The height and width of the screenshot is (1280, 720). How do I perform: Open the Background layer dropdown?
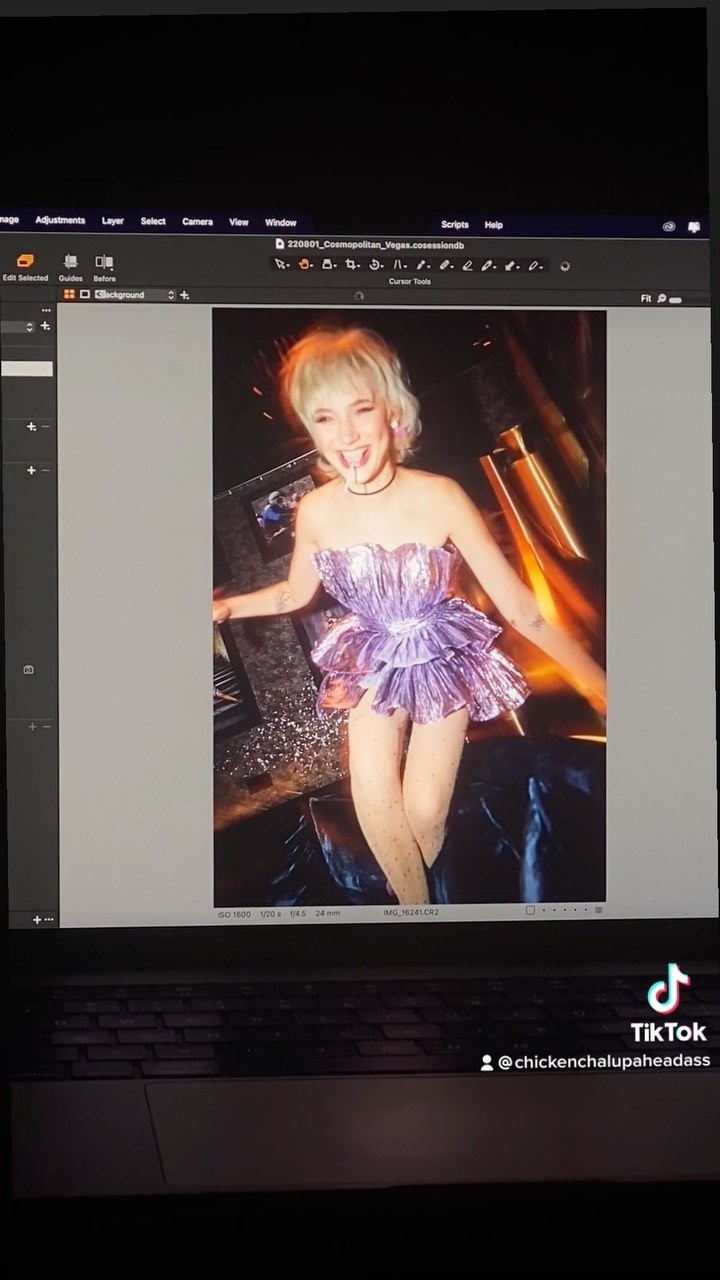tap(135, 295)
